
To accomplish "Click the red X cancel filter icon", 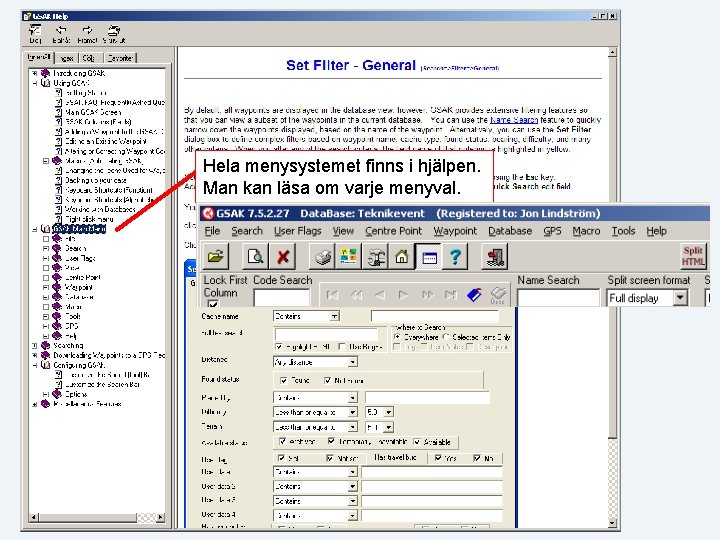I will click(x=283, y=256).
